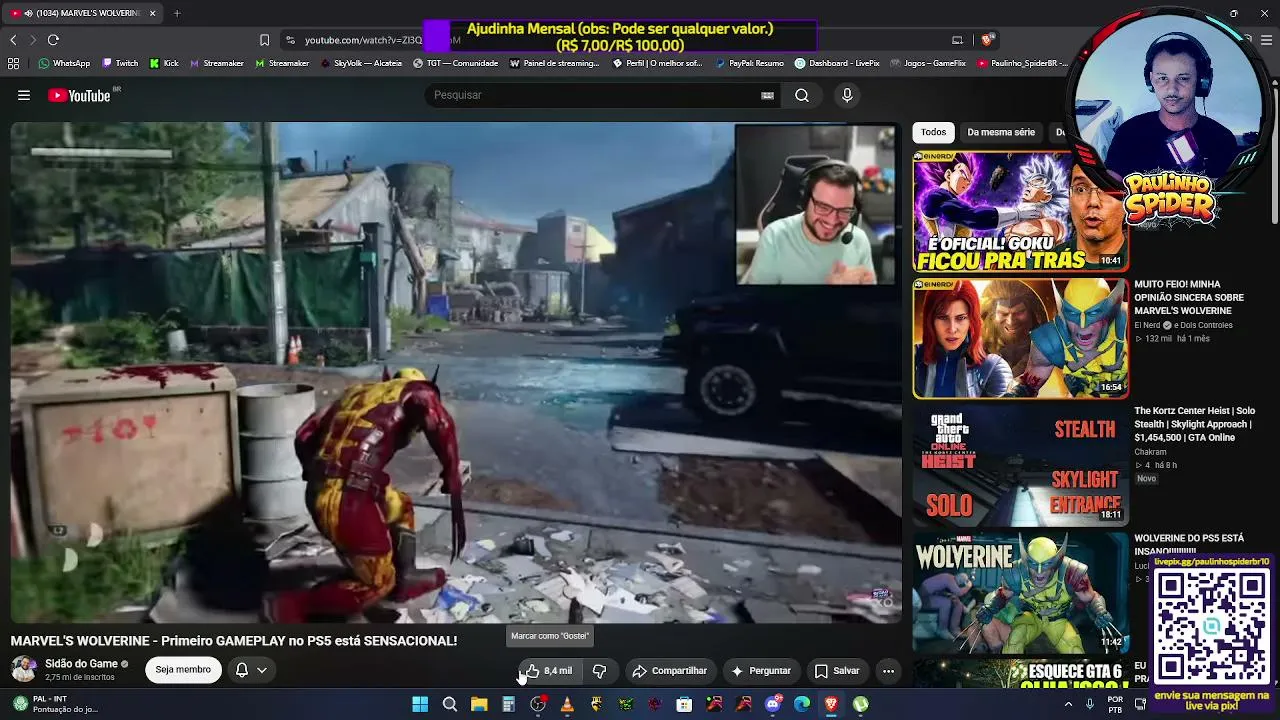
Task: Open the Goku Ficou Pra Trás thumbnail
Action: click(x=1020, y=211)
